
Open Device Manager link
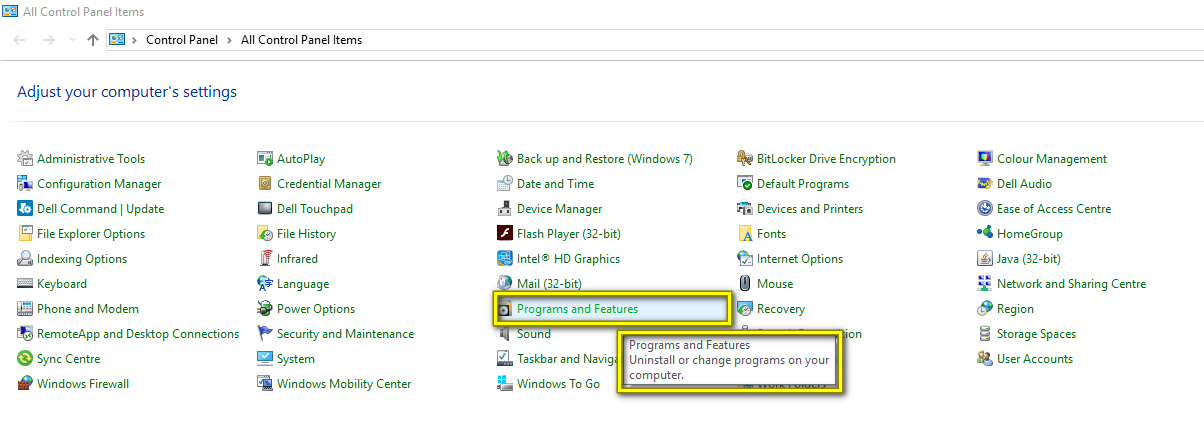pos(560,209)
